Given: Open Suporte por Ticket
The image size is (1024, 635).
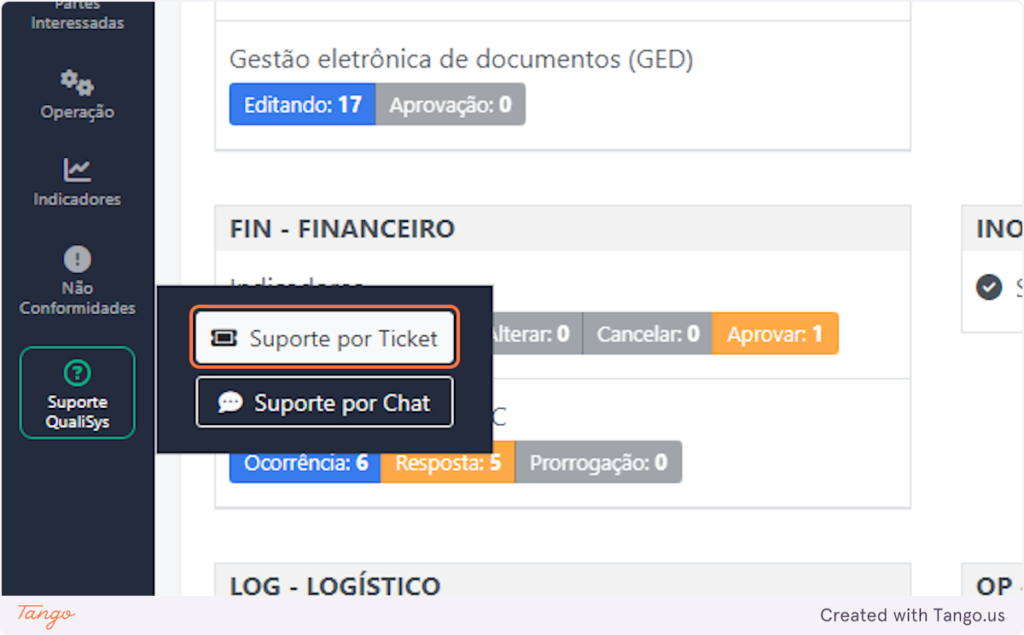Looking at the screenshot, I should (325, 339).
